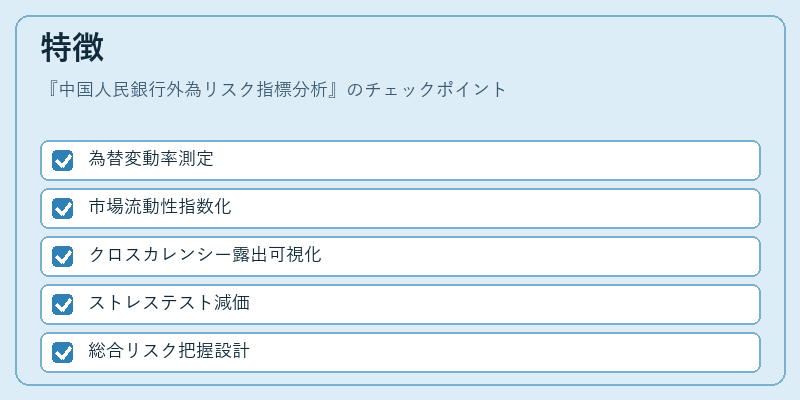Click the ストレステスト減価 label text
This screenshot has height=400, width=800.
[x=169, y=303]
